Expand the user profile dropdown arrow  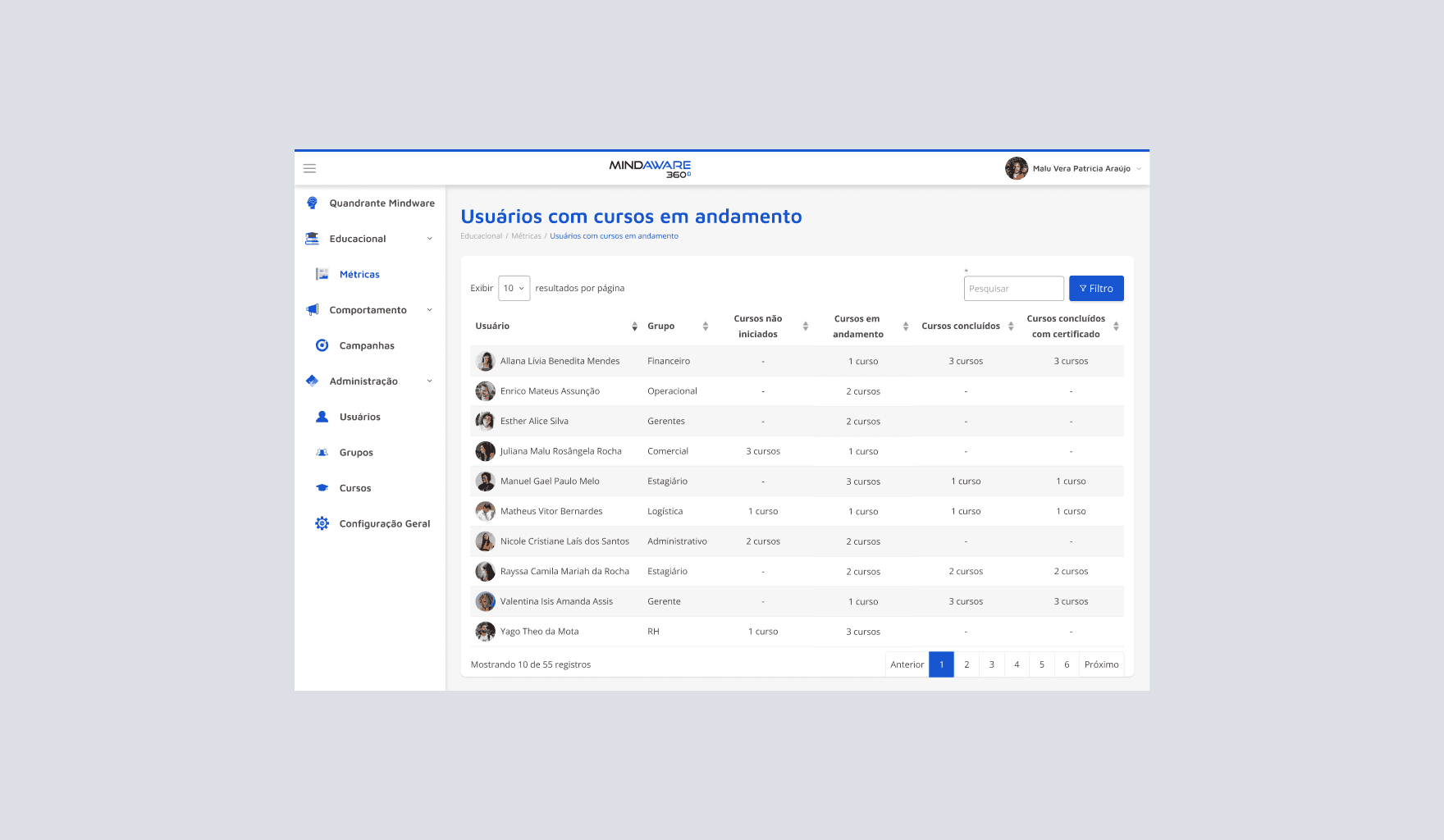[1139, 169]
